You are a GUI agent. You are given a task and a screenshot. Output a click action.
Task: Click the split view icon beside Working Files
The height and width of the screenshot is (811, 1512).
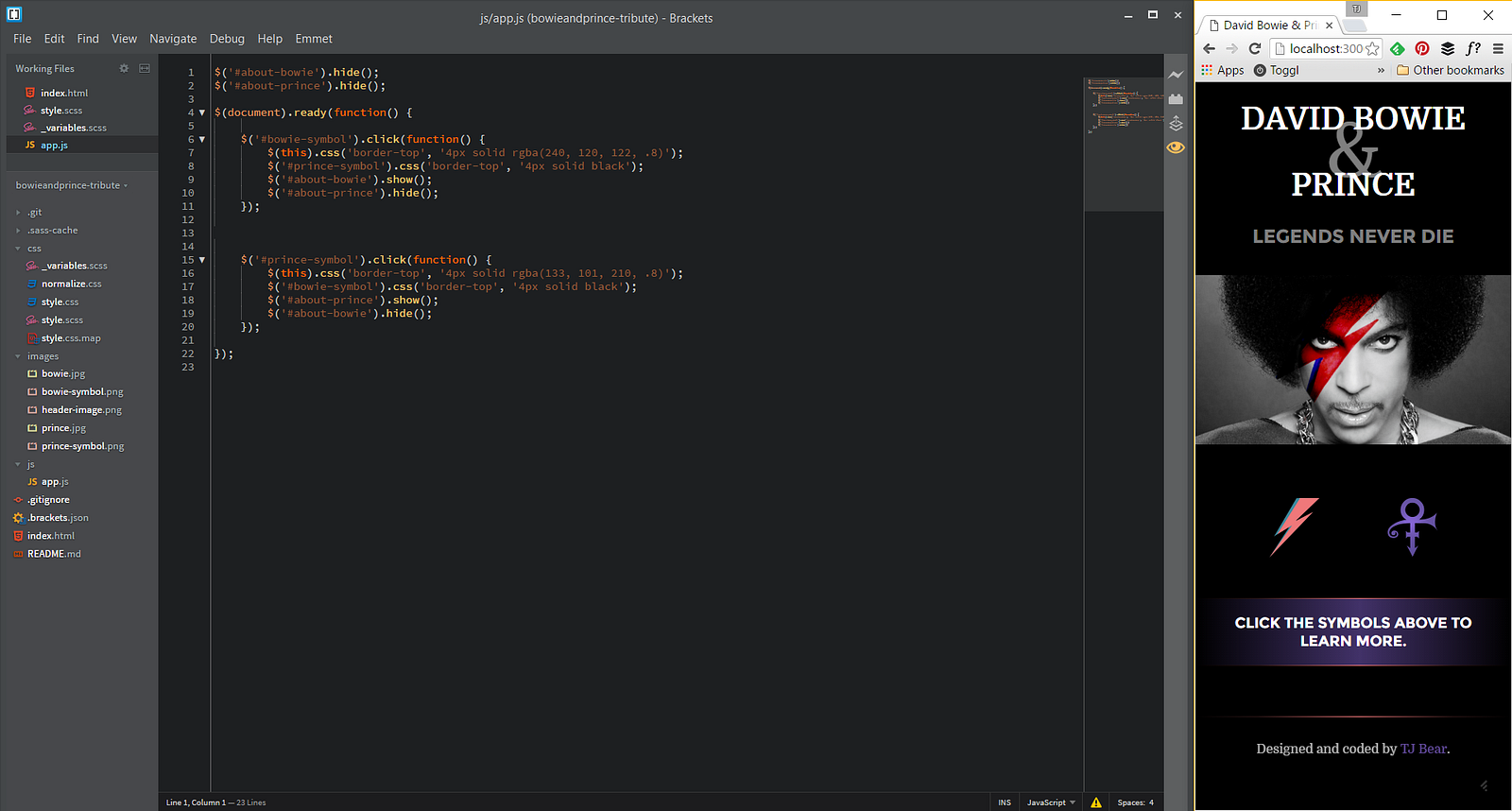click(145, 69)
